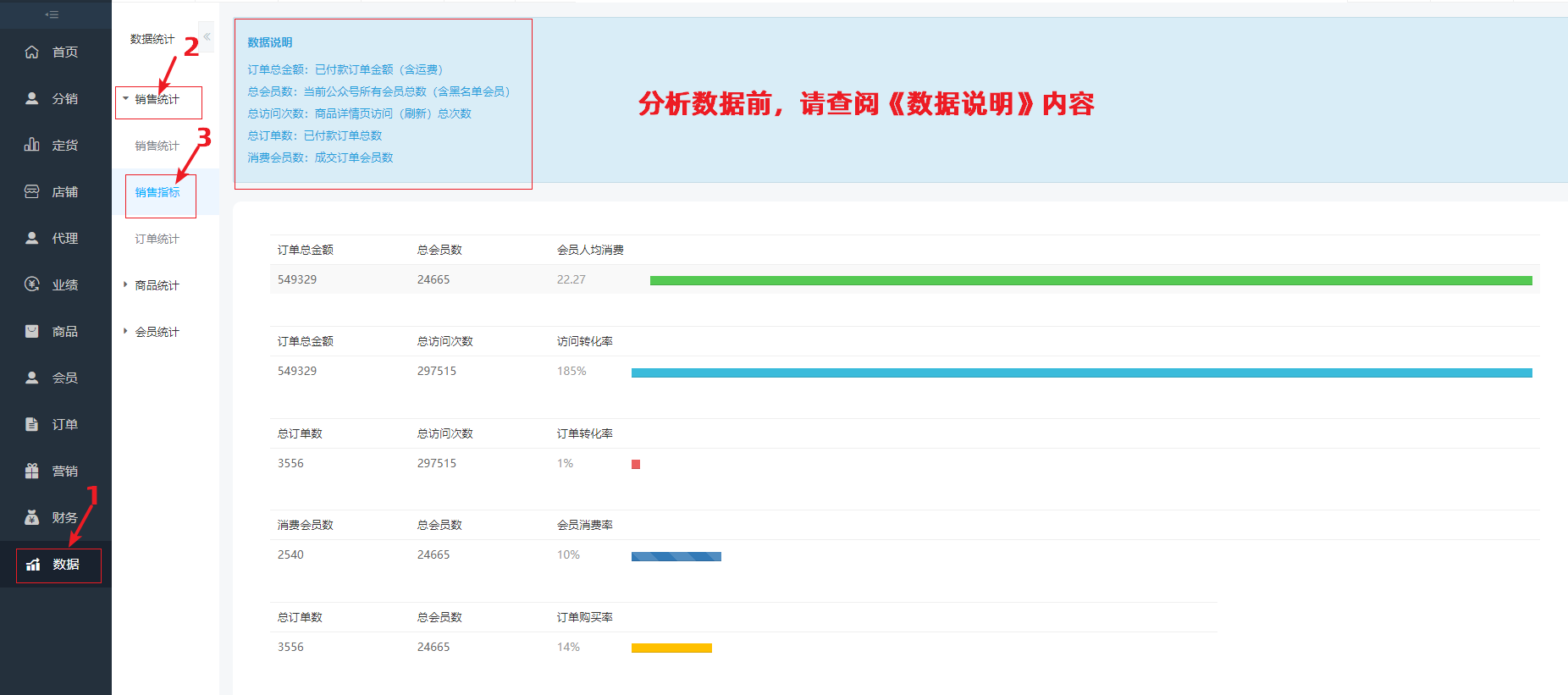This screenshot has height=695, width=1568.
Task: Click the person icon beside 代理
Action: (31, 238)
